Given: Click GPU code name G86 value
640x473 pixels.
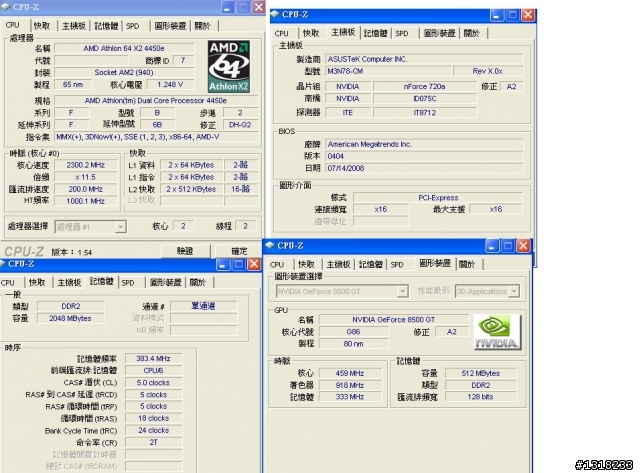Looking at the screenshot, I should [353, 332].
